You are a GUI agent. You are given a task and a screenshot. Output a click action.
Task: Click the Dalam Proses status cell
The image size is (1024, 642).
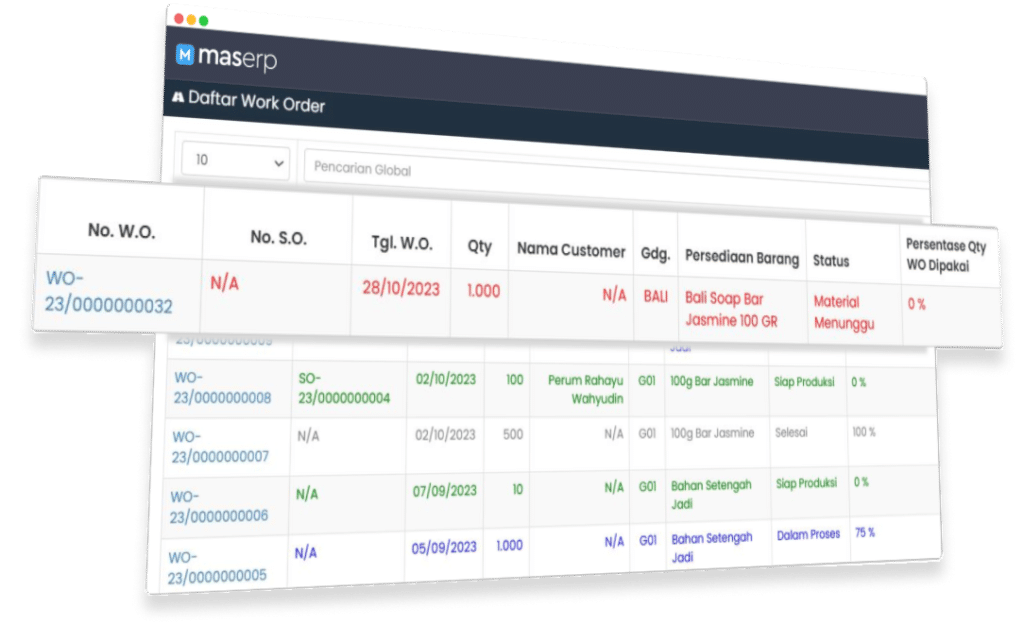click(x=808, y=535)
